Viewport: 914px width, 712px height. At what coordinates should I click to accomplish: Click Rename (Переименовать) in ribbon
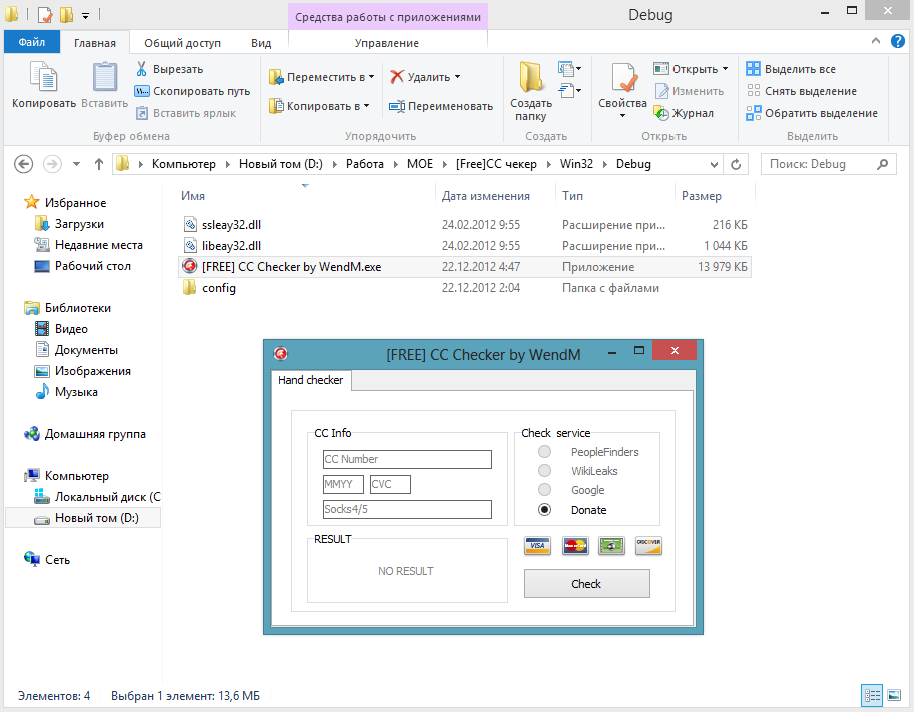click(x=441, y=106)
